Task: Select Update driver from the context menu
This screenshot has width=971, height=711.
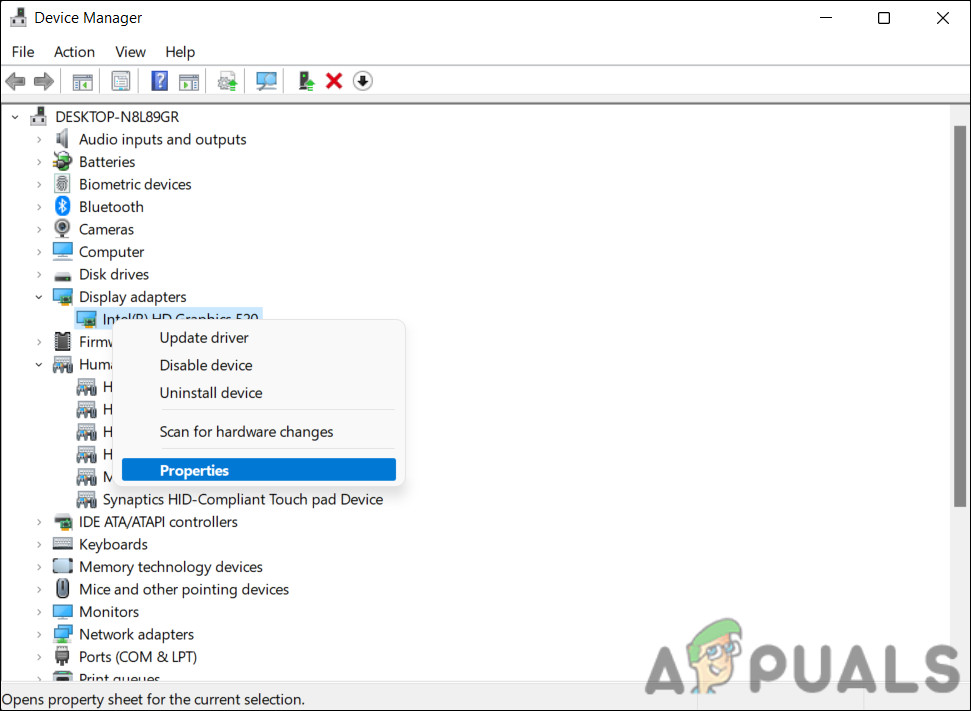Action: pyautogui.click(x=204, y=337)
